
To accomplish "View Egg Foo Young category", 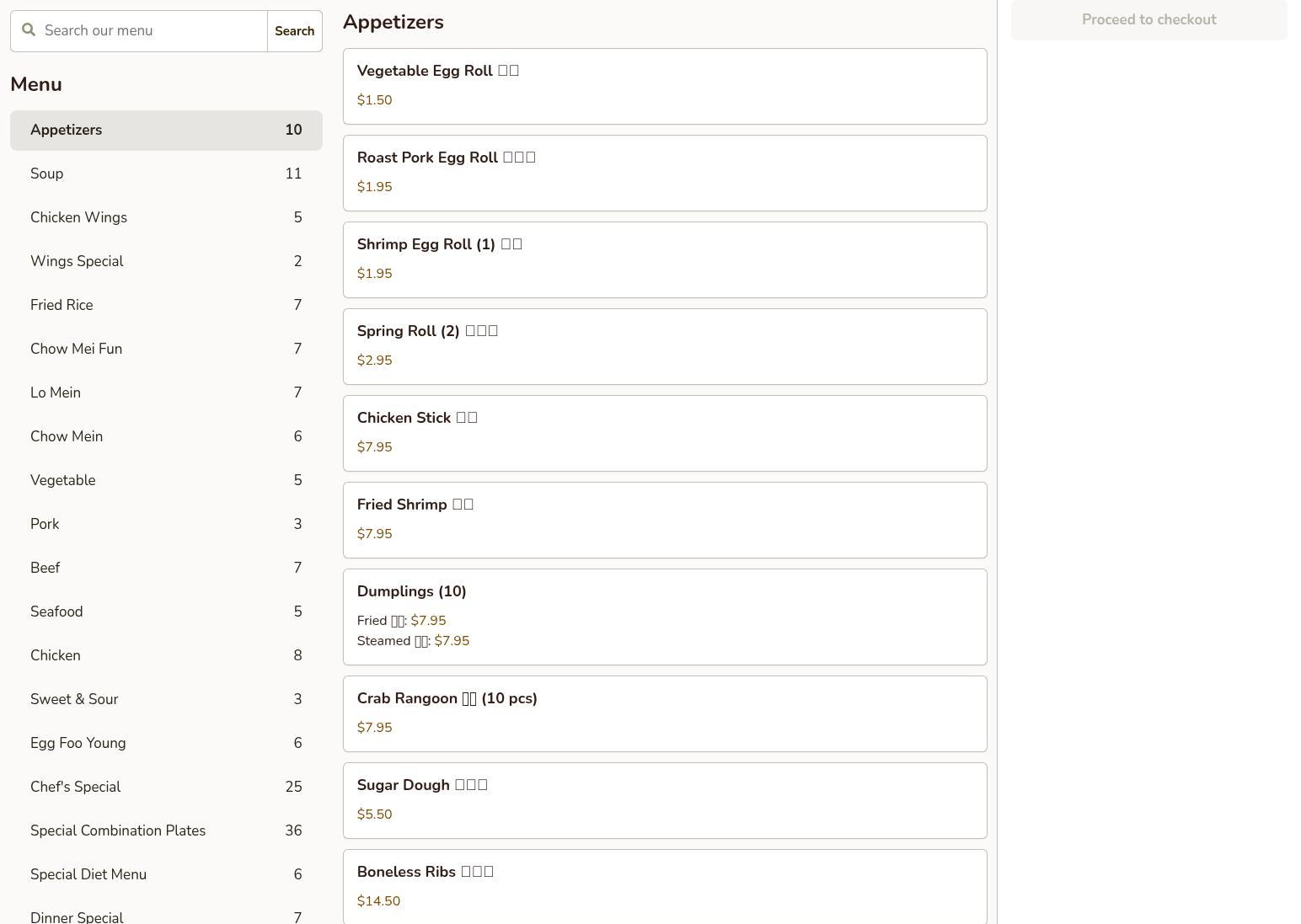I will pyautogui.click(x=166, y=744).
